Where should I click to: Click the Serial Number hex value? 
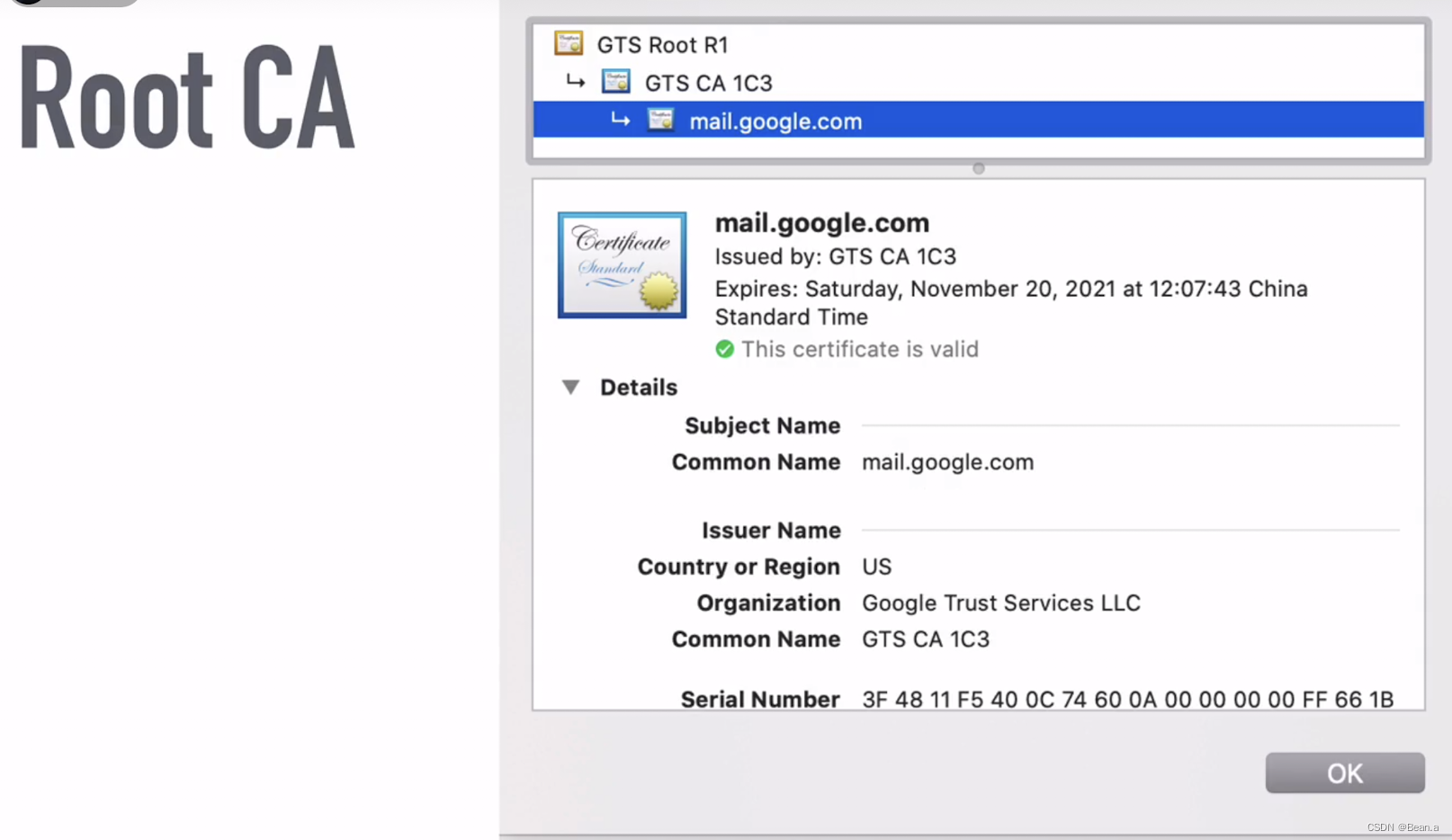click(x=1128, y=699)
